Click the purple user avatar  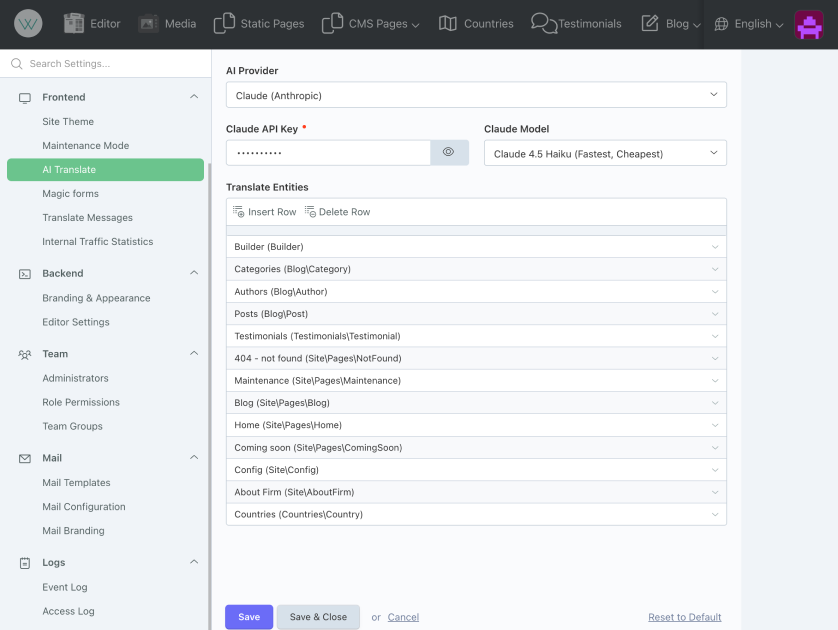(x=809, y=24)
